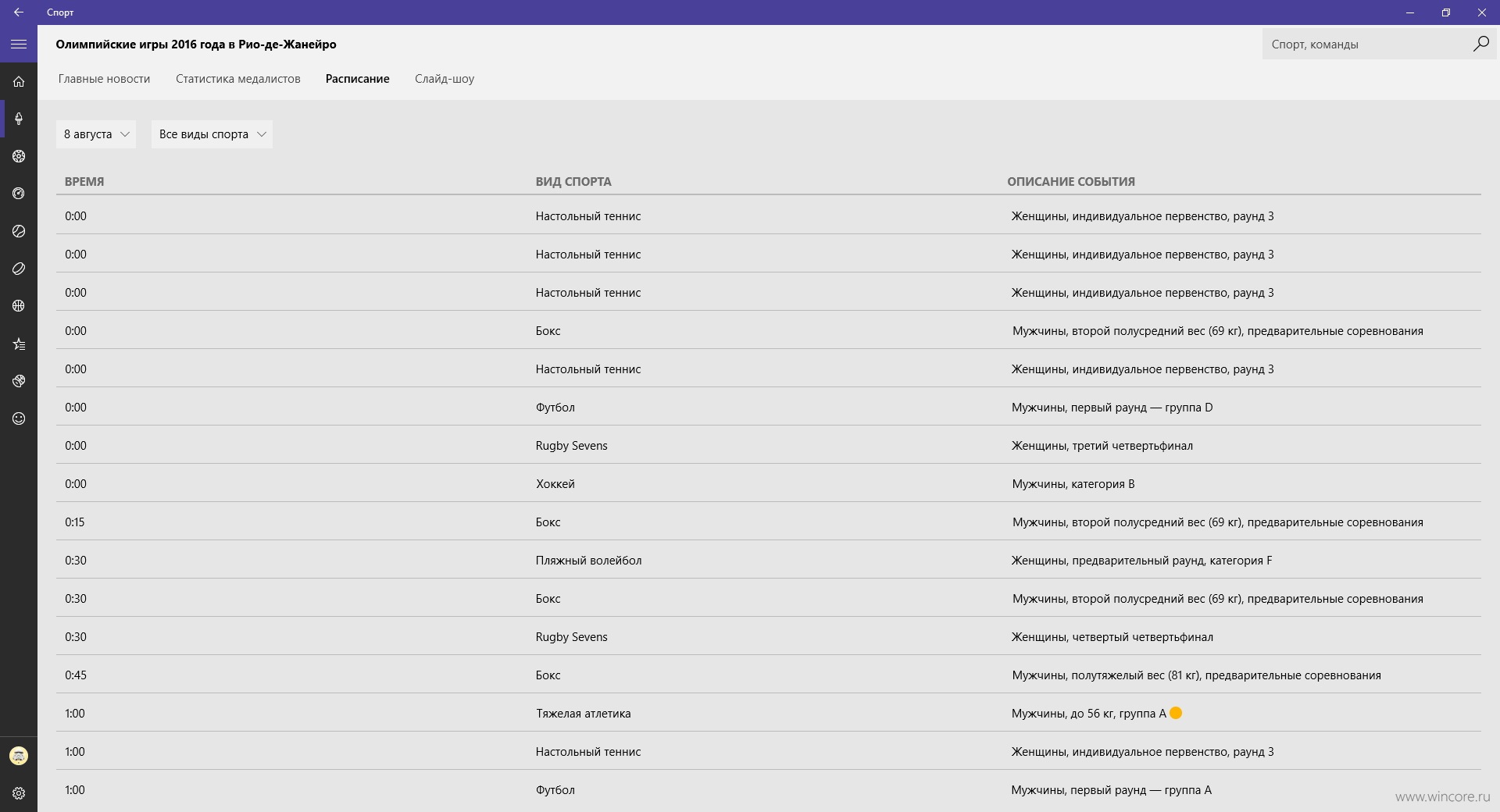Viewport: 1500px width, 812px height.
Task: Open the tennis ball sidebar section
Action: click(x=19, y=231)
